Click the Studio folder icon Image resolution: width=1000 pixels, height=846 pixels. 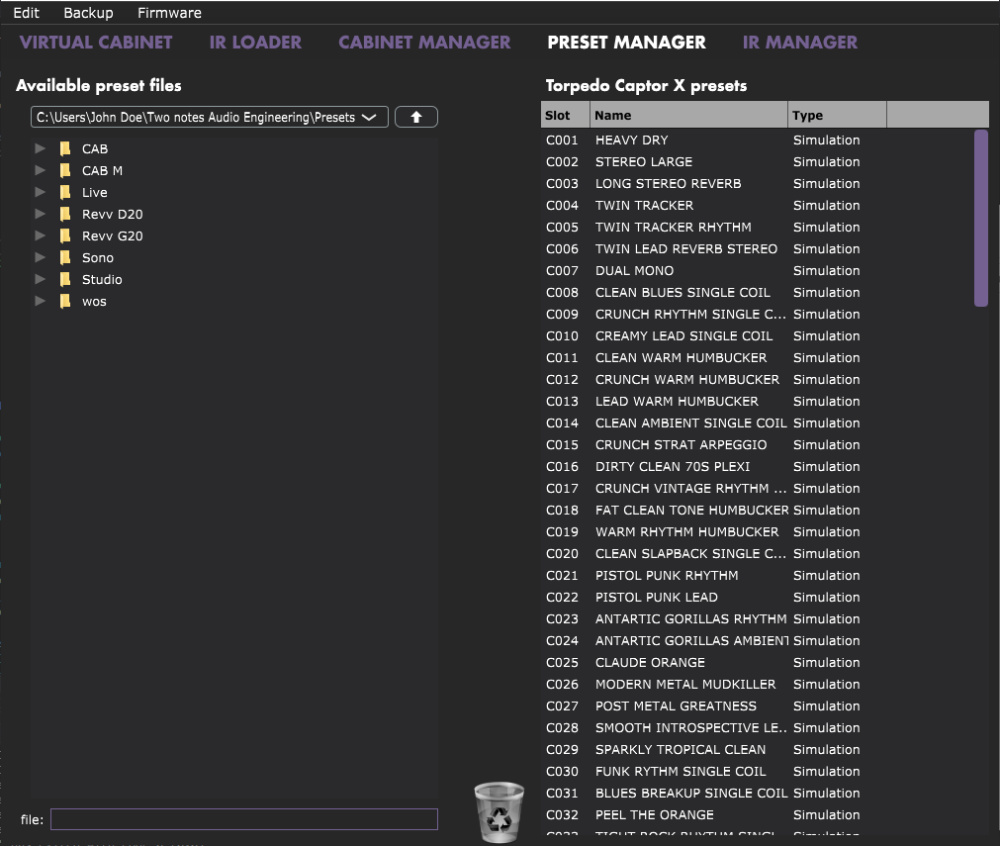point(65,280)
